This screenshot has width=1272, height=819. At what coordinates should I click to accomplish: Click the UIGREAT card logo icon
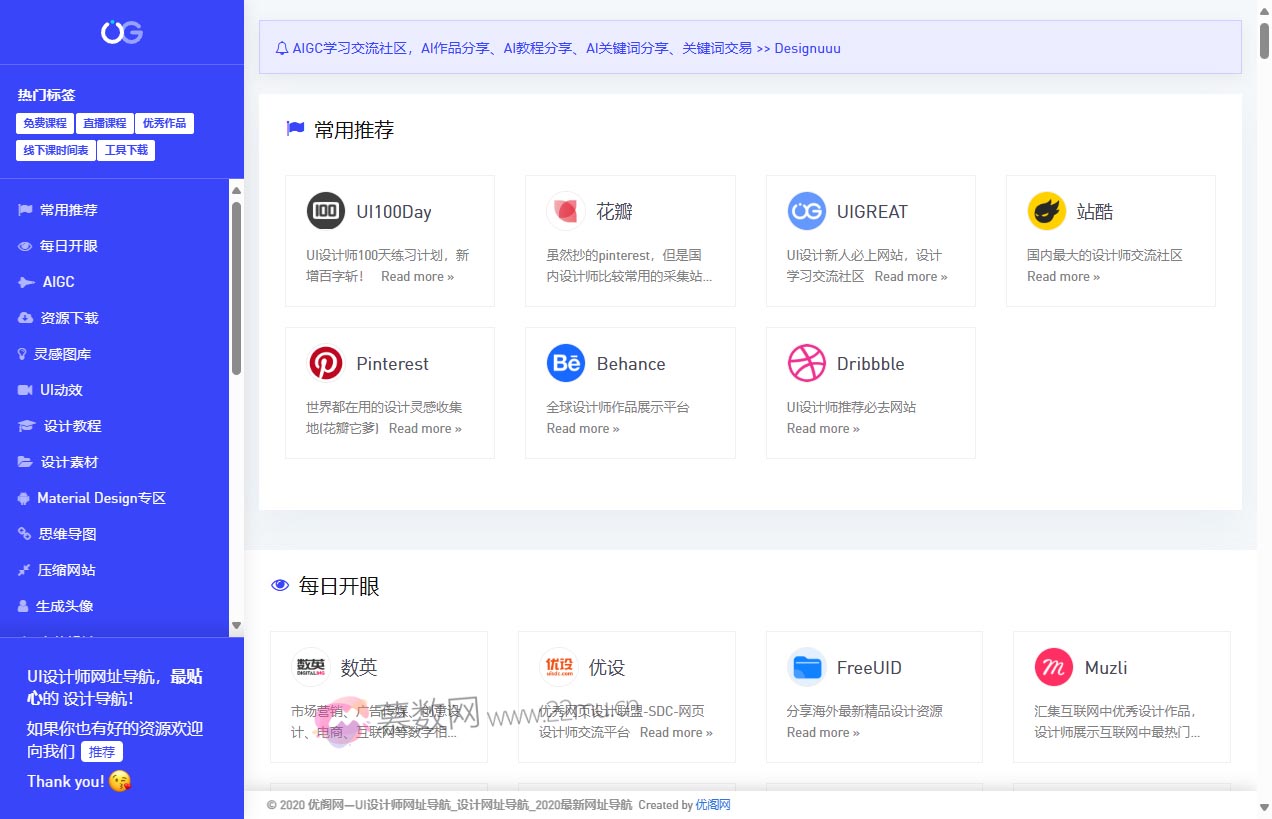click(806, 211)
